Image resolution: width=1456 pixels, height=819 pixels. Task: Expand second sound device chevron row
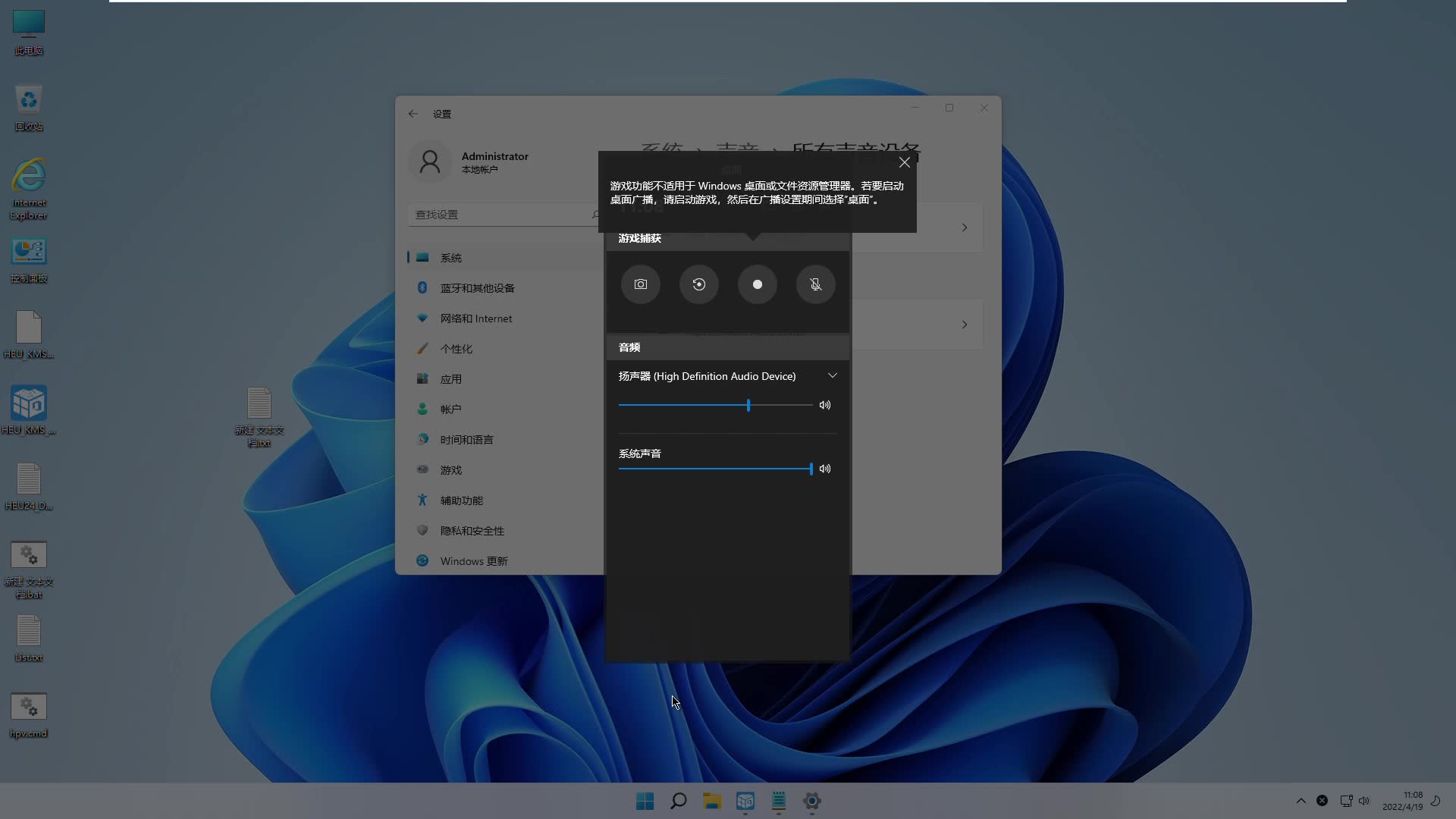click(x=964, y=325)
